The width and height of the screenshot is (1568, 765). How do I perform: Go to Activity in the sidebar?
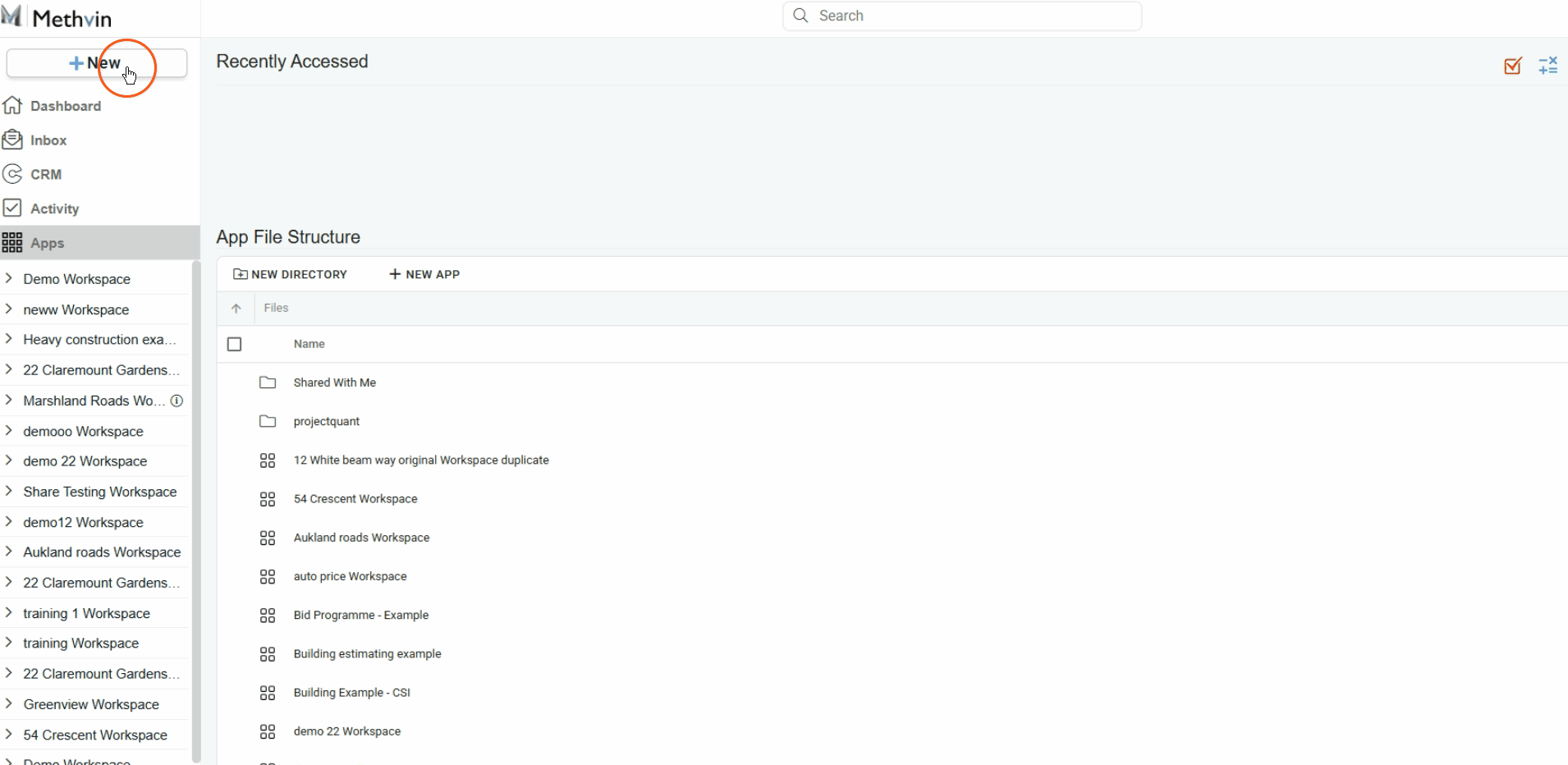tap(54, 208)
